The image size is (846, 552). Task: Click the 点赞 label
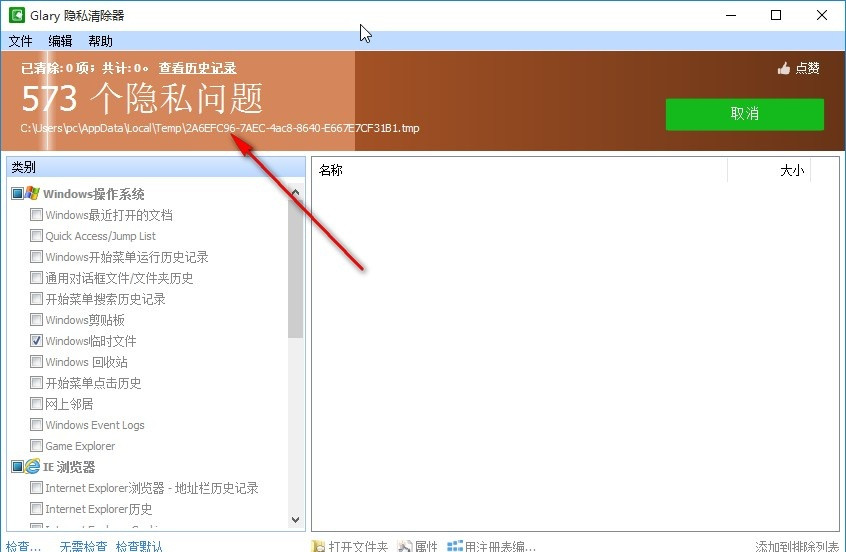[x=807, y=68]
